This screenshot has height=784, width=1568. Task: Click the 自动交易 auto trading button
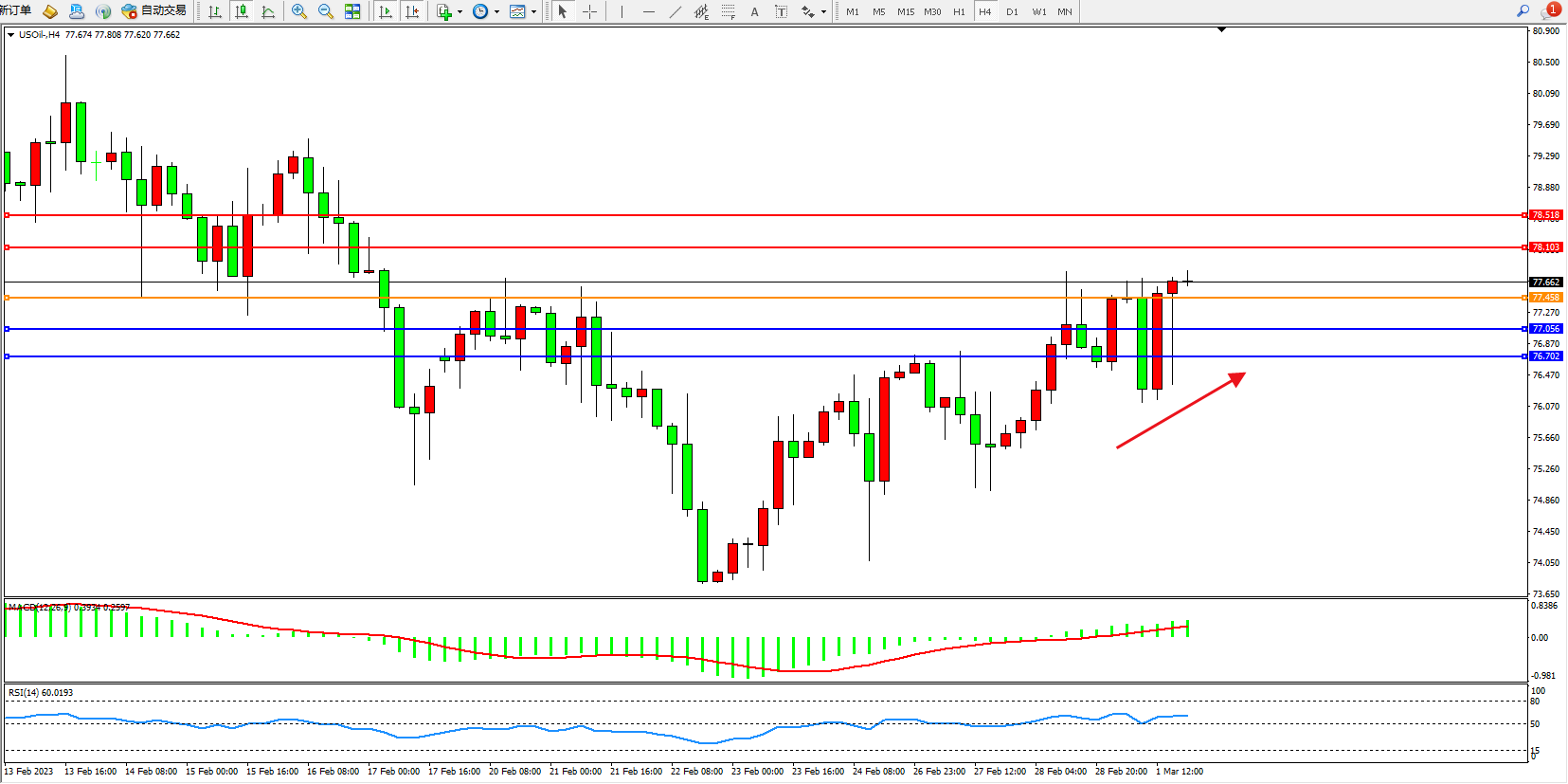[154, 11]
